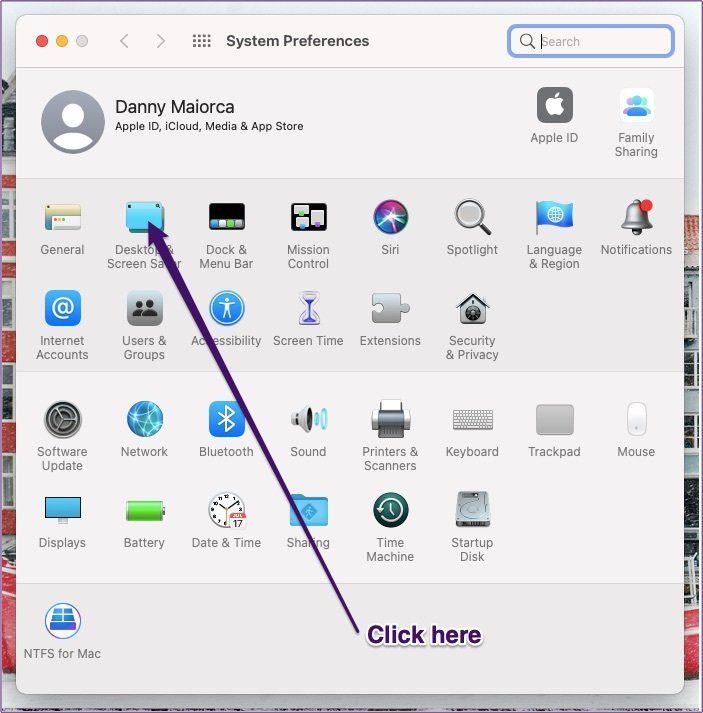Click the Show All grid button
The width and height of the screenshot is (703, 713).
point(201,41)
